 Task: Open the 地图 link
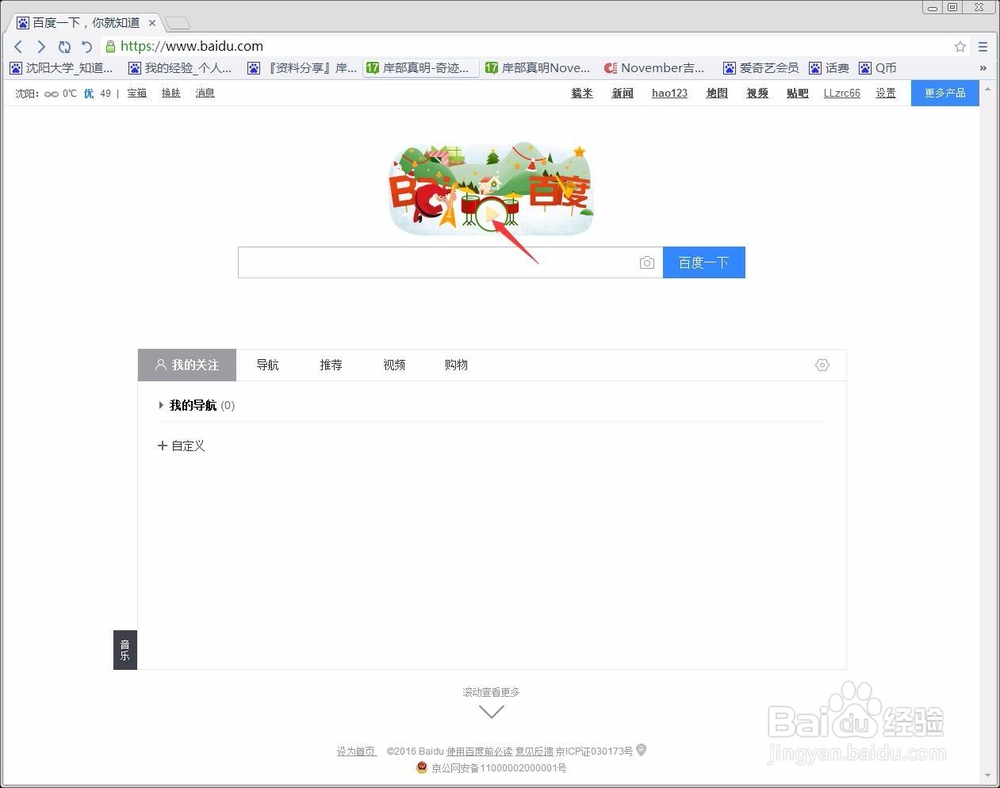717,93
